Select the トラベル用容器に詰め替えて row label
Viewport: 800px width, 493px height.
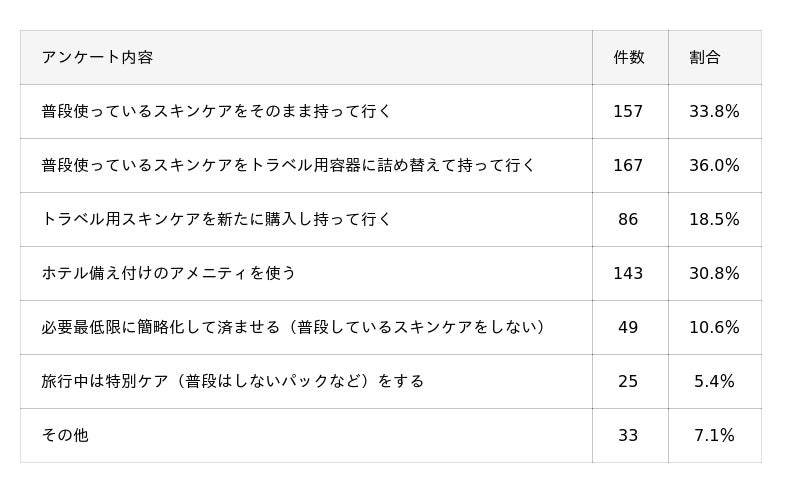tap(289, 166)
